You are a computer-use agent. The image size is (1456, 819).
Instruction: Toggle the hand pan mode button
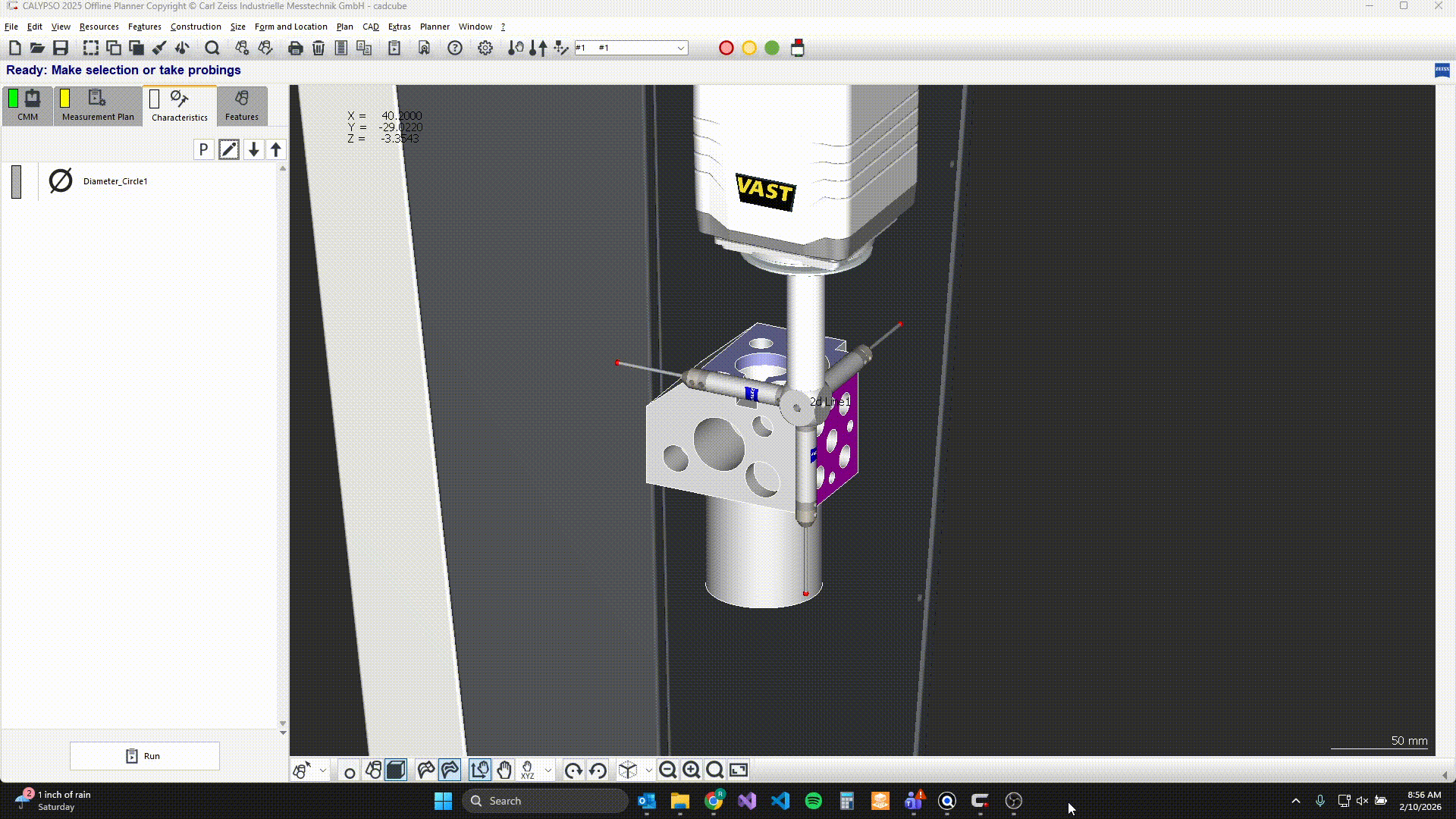coord(504,770)
